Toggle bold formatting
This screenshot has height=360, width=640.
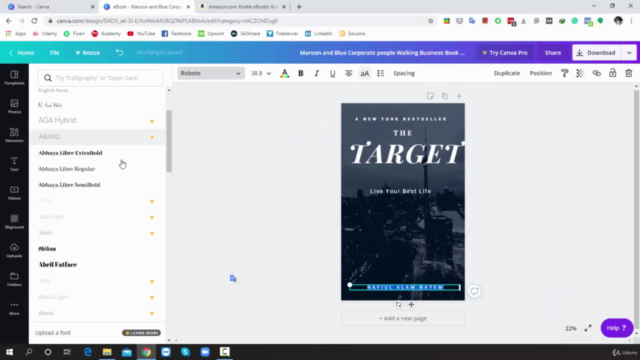301,73
